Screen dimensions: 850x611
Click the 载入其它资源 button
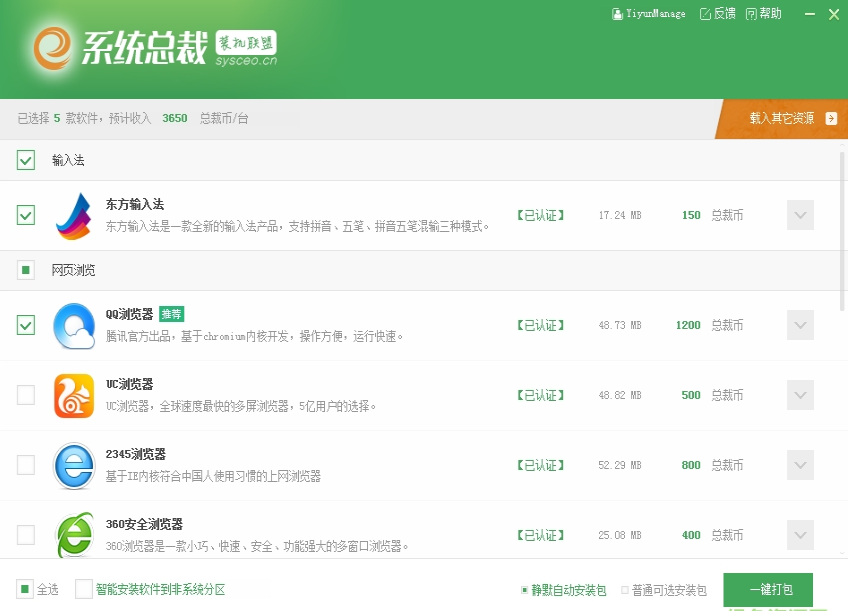[x=781, y=119]
